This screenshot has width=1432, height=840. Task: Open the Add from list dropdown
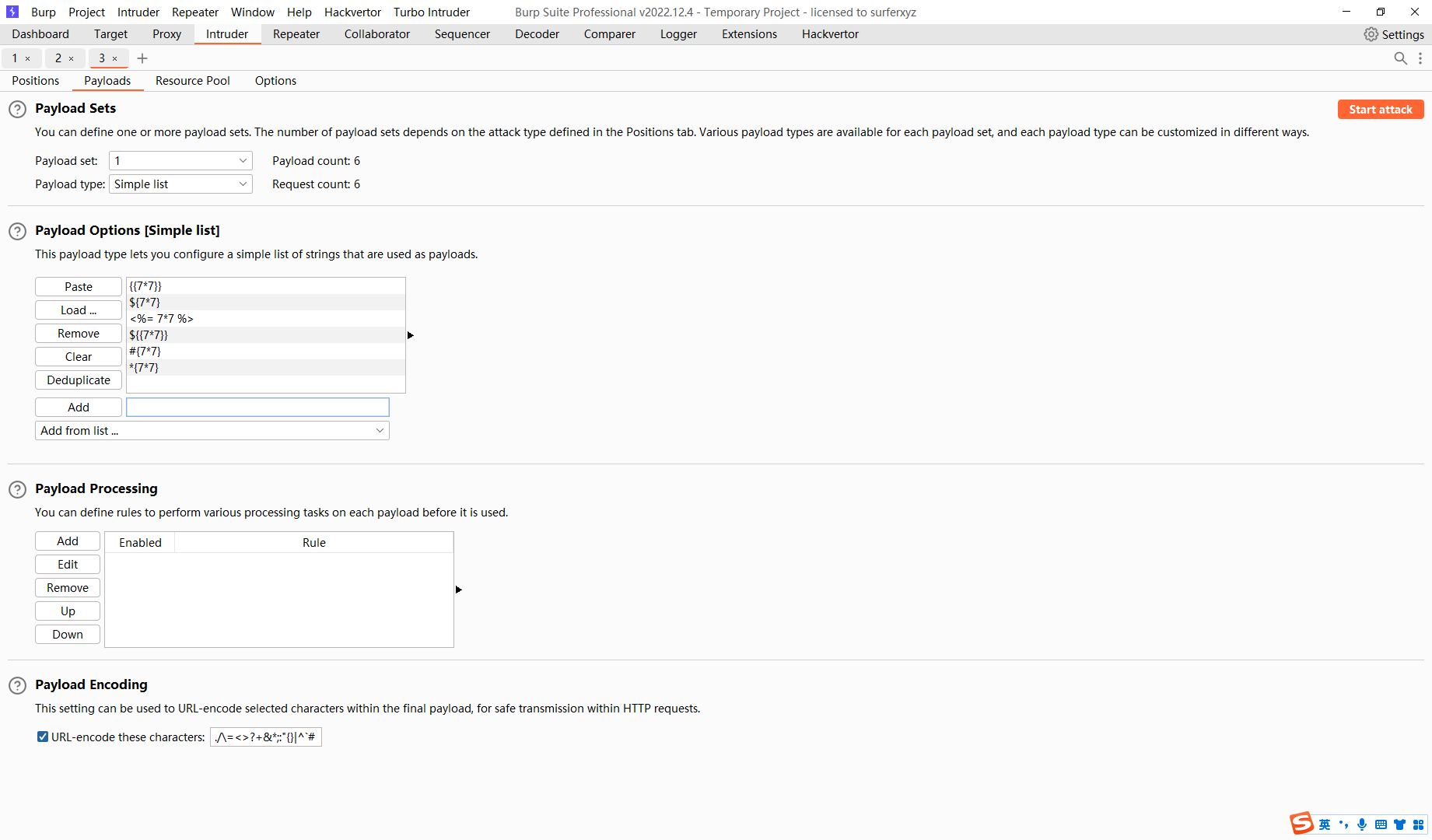[x=212, y=431]
